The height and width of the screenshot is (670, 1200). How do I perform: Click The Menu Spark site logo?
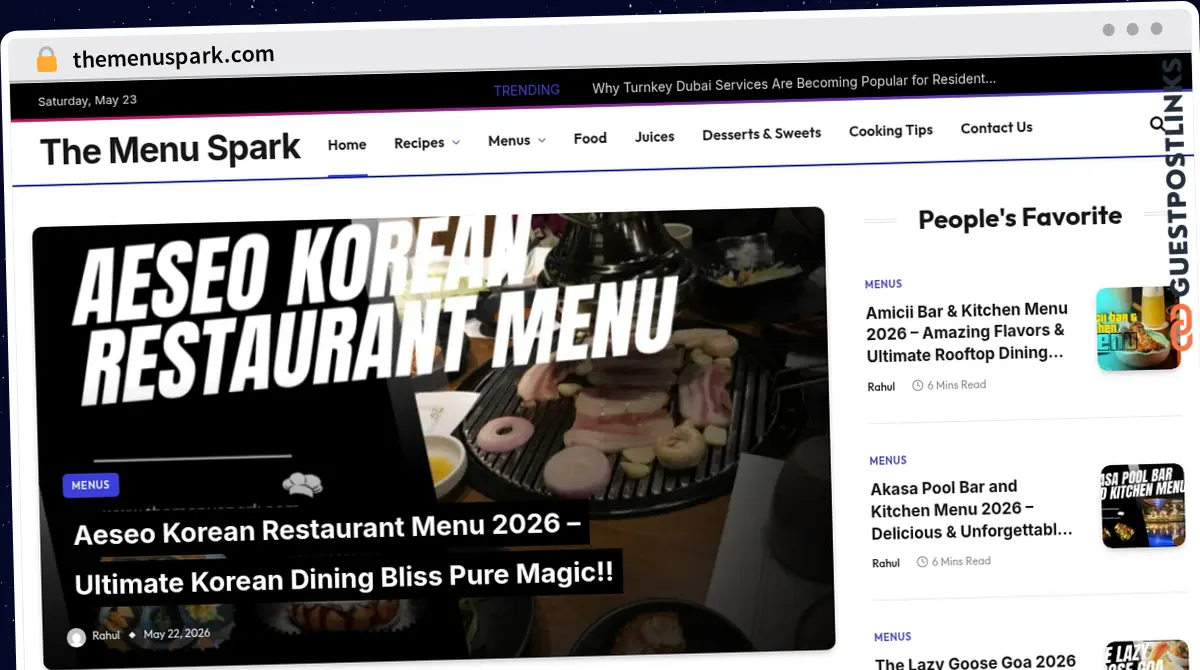click(170, 150)
